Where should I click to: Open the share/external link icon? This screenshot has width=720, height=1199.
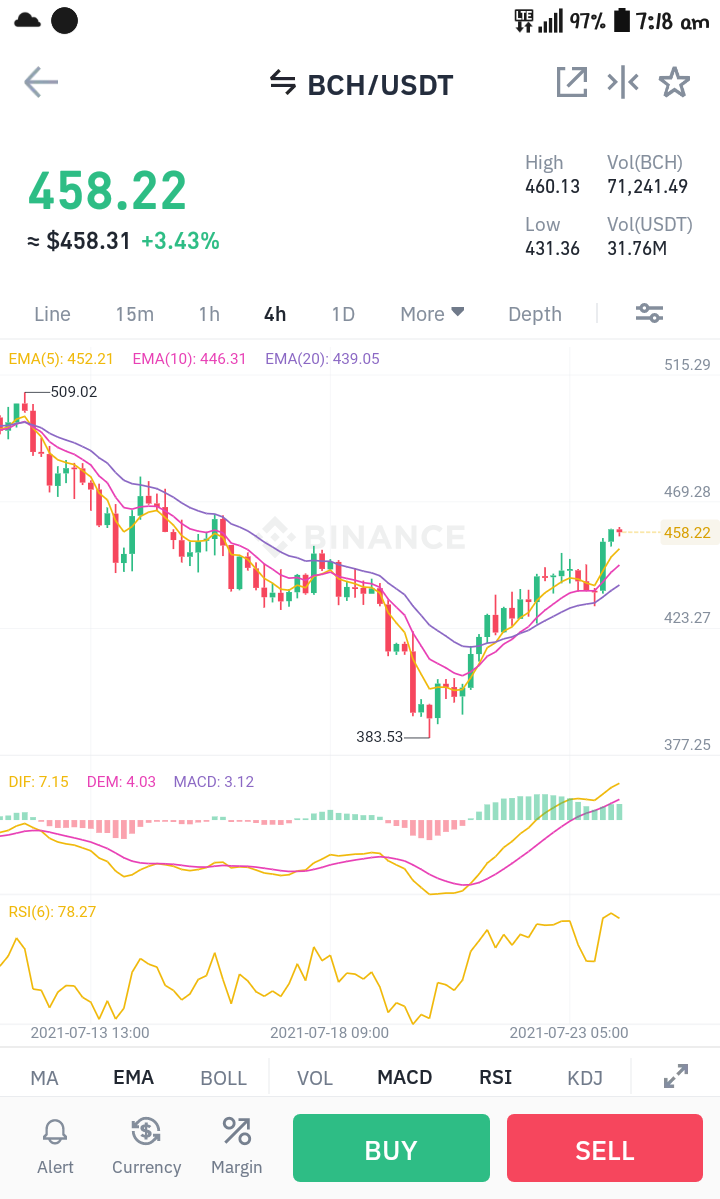point(572,82)
